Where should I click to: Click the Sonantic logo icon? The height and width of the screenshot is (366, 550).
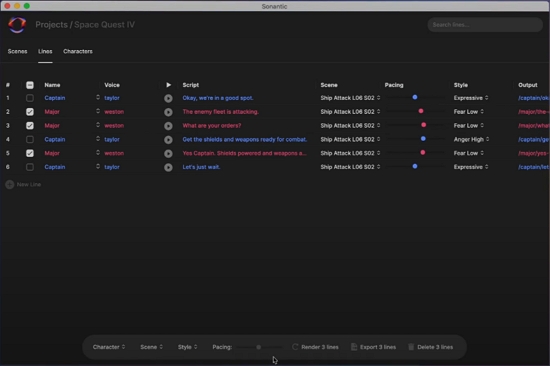coord(17,25)
